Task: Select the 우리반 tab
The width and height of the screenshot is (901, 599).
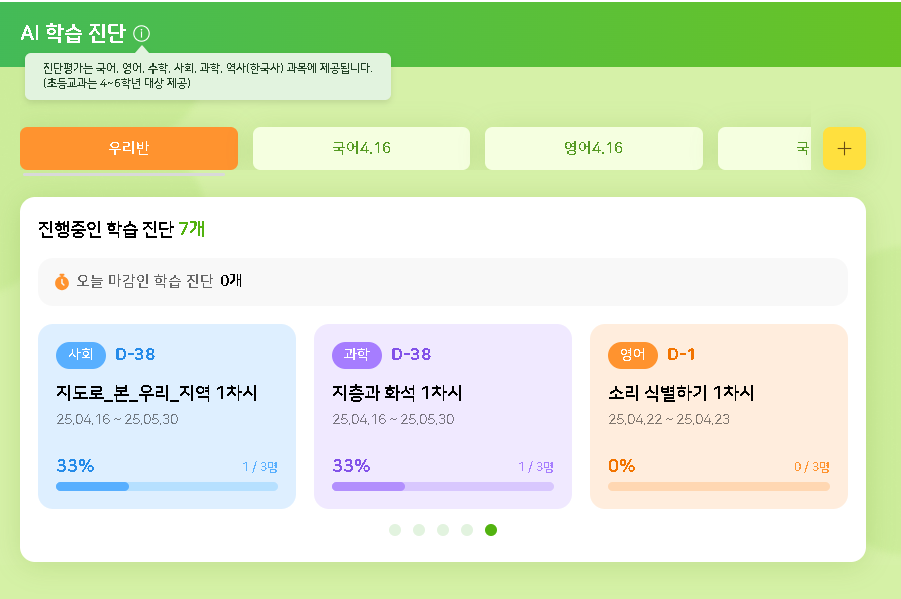Action: (129, 149)
